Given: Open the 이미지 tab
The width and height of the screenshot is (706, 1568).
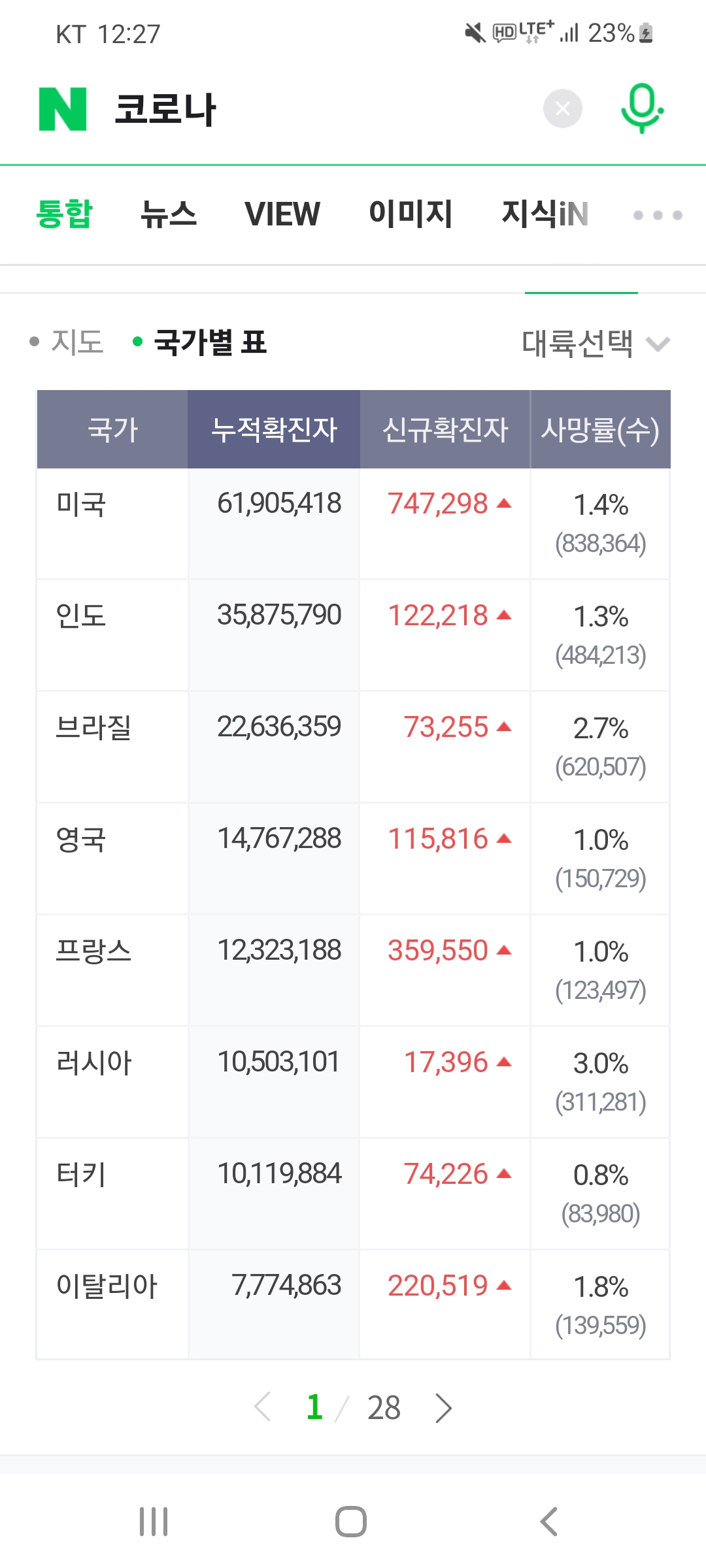Looking at the screenshot, I should tap(411, 214).
